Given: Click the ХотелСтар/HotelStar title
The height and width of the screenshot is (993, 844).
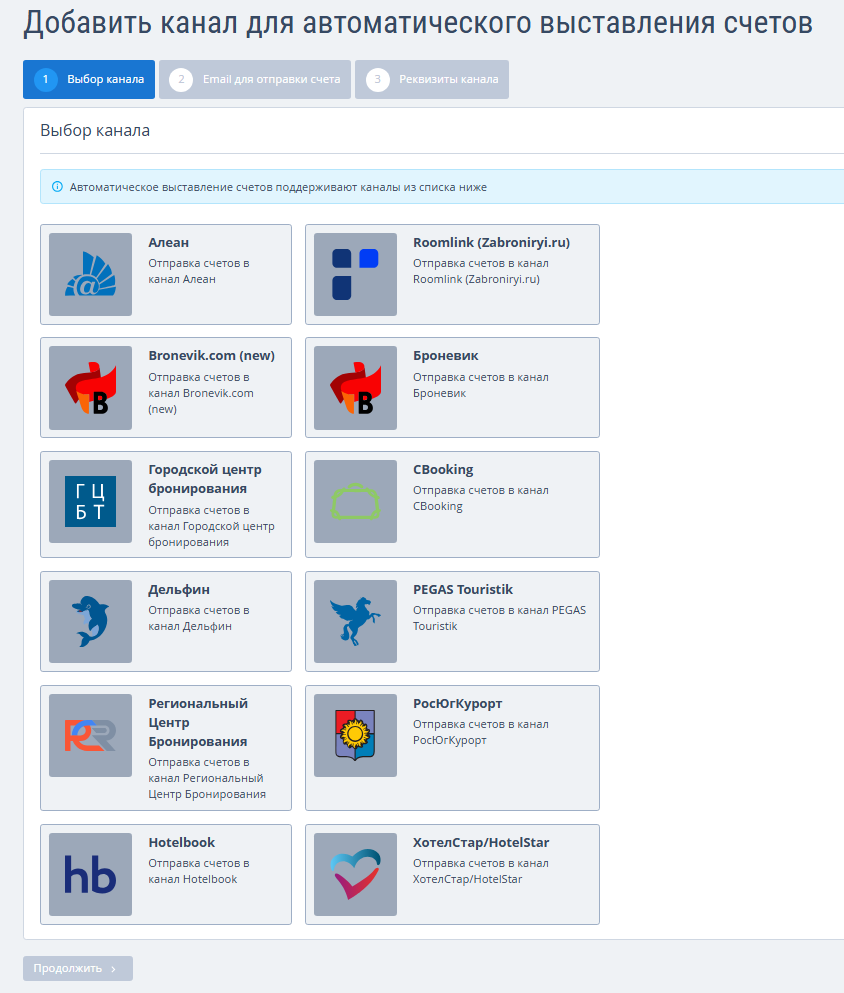Looking at the screenshot, I should (x=481, y=843).
